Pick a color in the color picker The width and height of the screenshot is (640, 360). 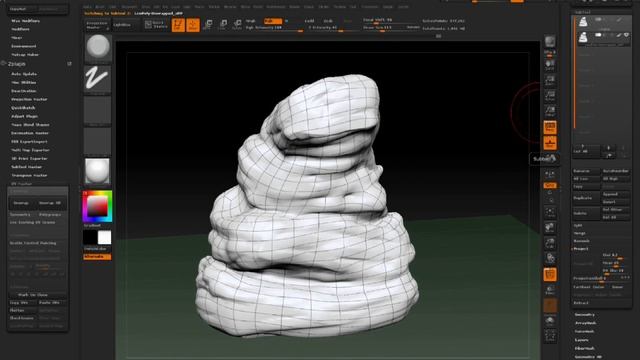[97, 207]
